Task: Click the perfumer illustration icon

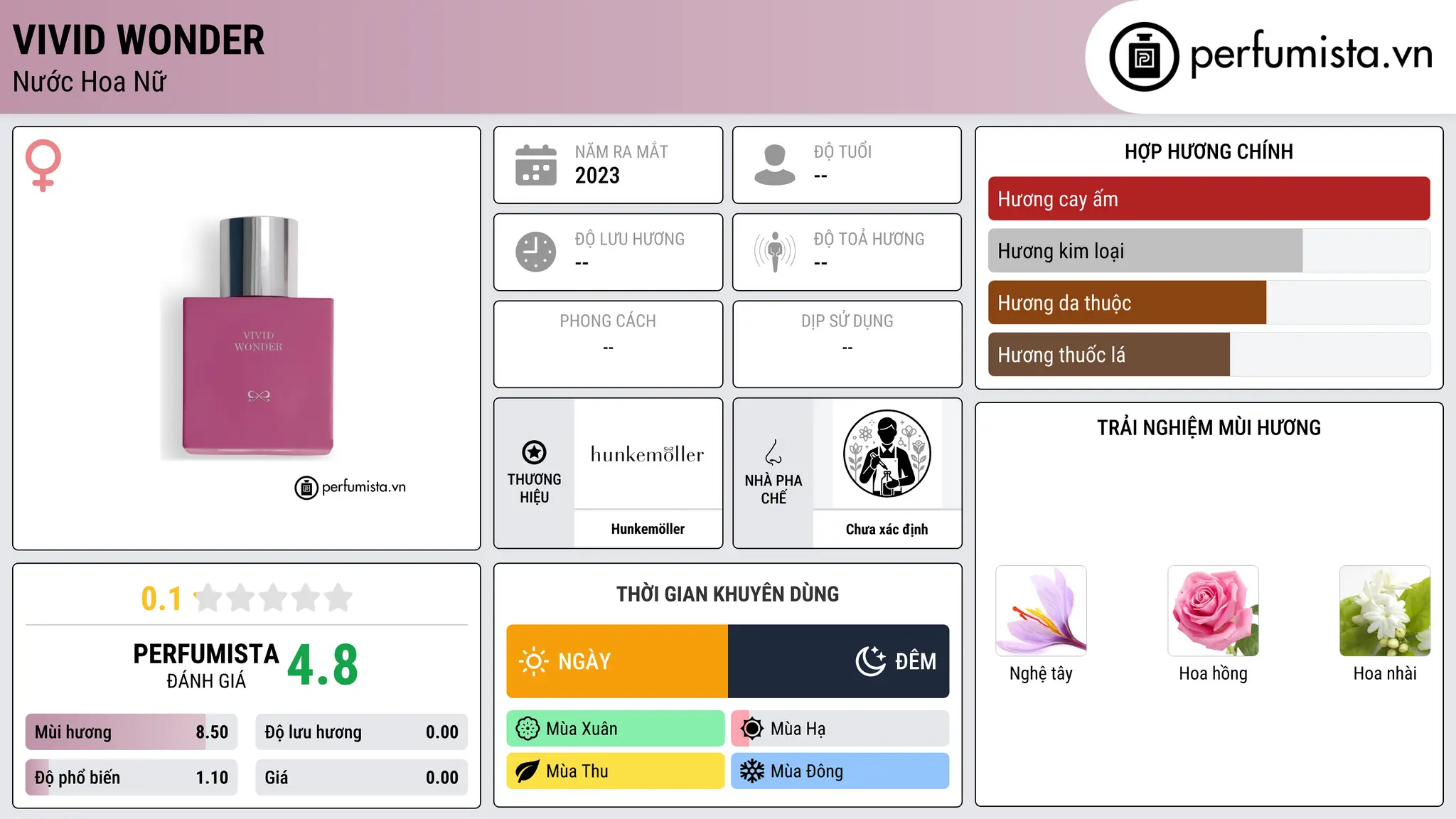Action: 887,454
